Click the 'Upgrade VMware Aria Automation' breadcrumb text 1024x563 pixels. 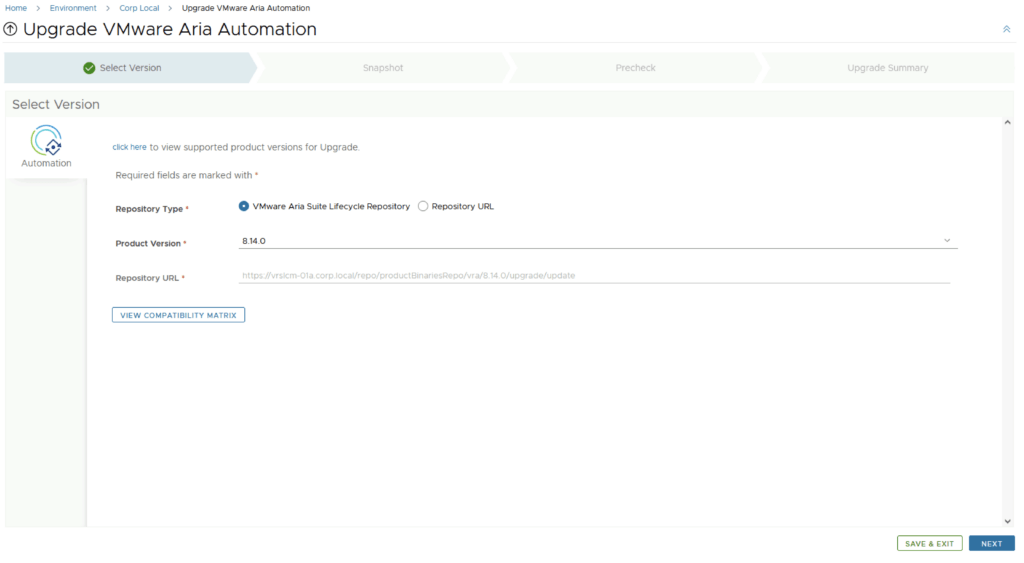[246, 8]
